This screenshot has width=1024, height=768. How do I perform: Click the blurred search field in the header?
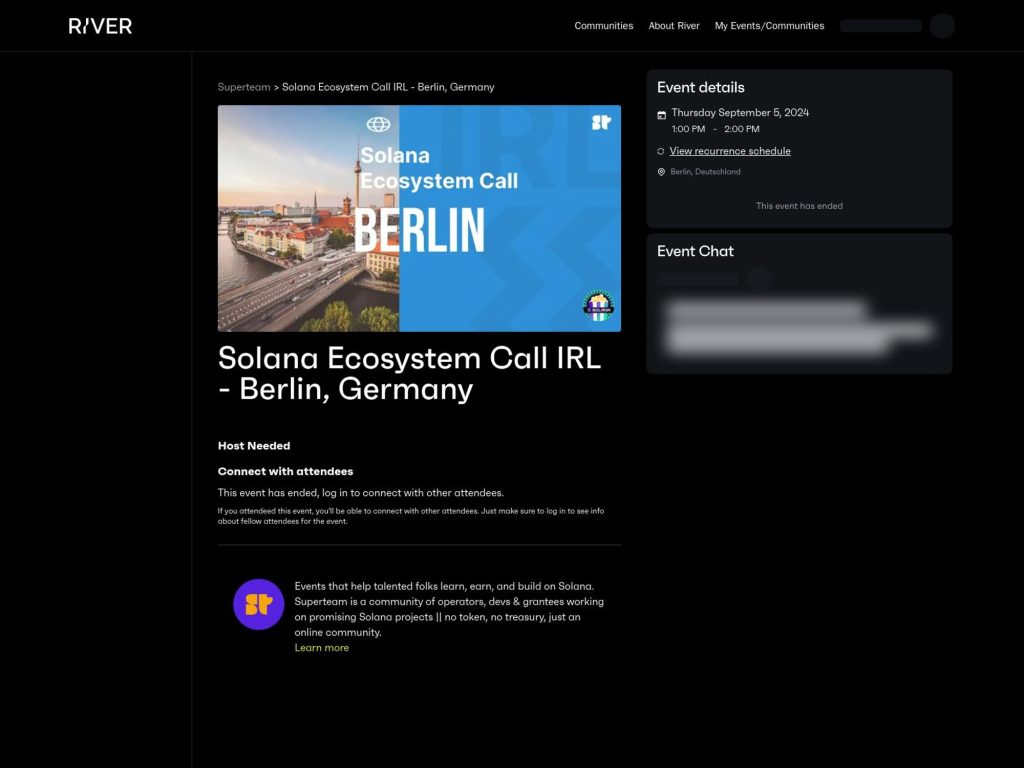pyautogui.click(x=880, y=25)
